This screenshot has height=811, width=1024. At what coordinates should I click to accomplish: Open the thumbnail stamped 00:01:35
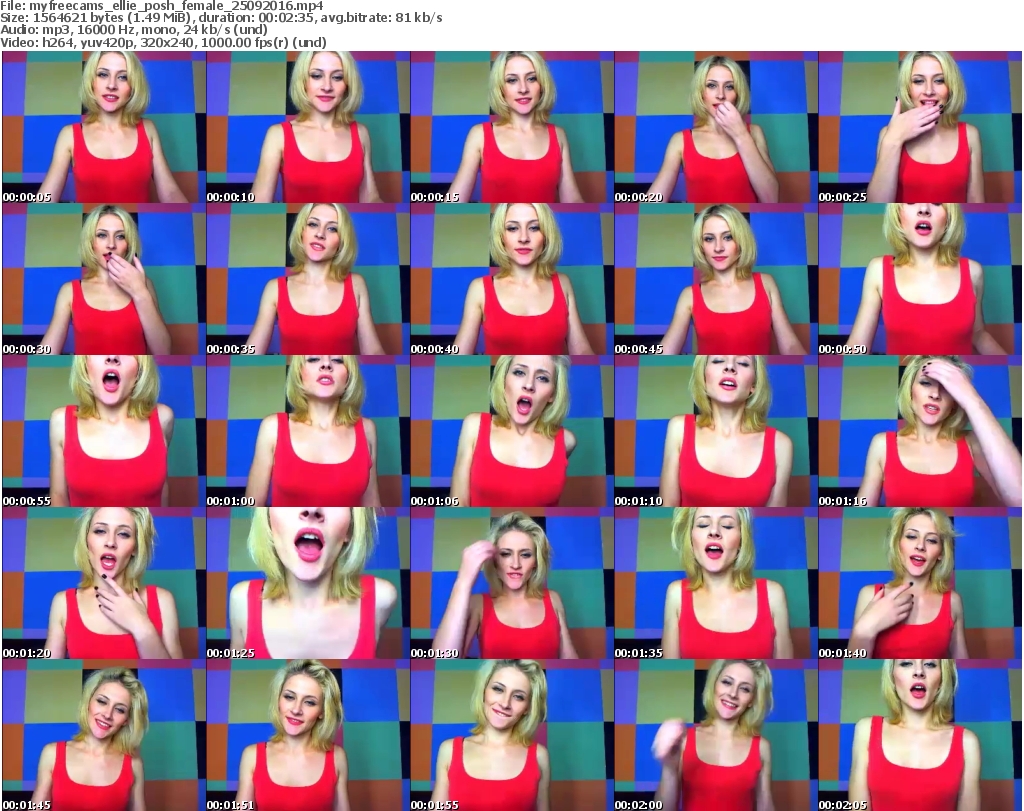(x=715, y=583)
